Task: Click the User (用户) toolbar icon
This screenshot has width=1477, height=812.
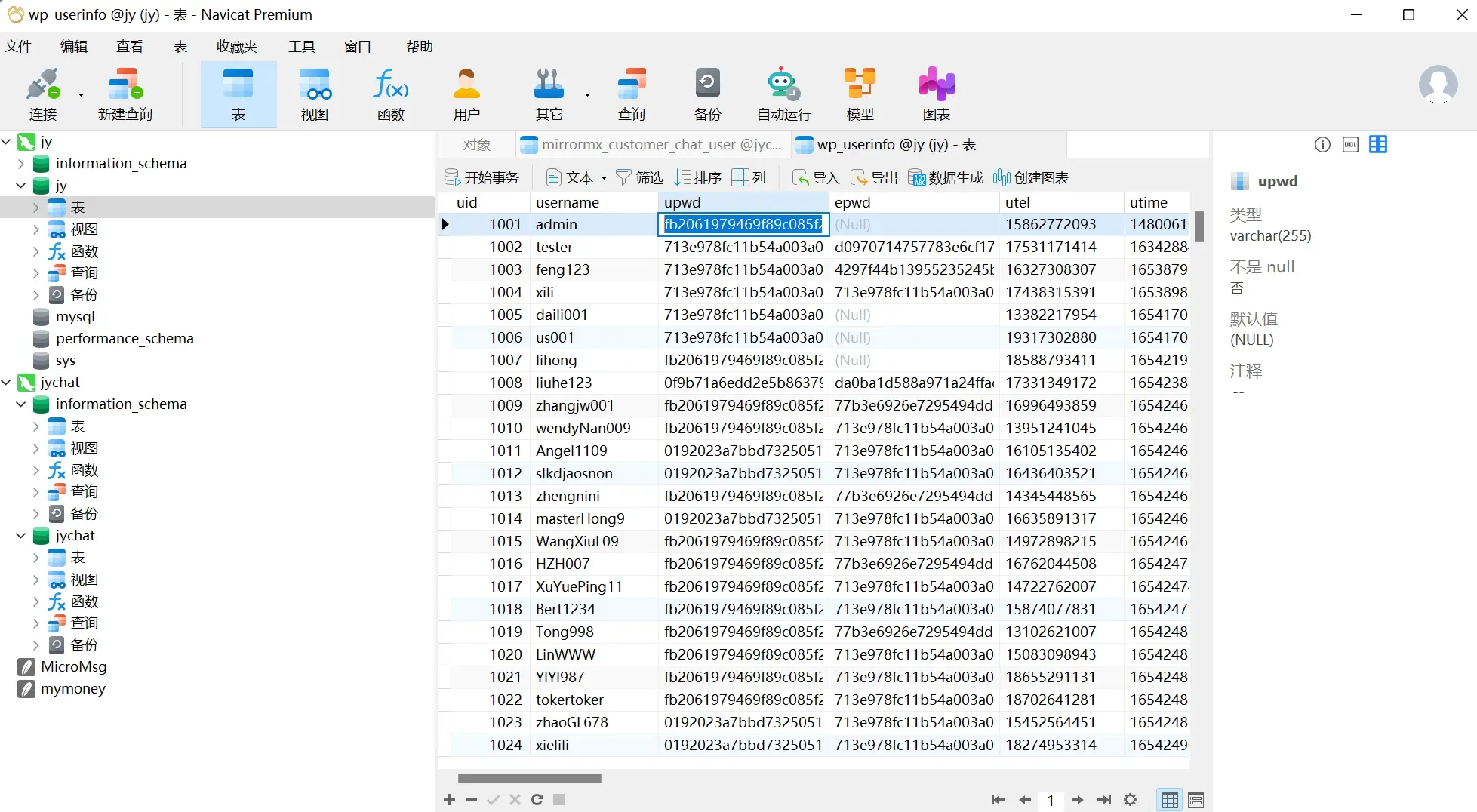Action: pos(466,95)
